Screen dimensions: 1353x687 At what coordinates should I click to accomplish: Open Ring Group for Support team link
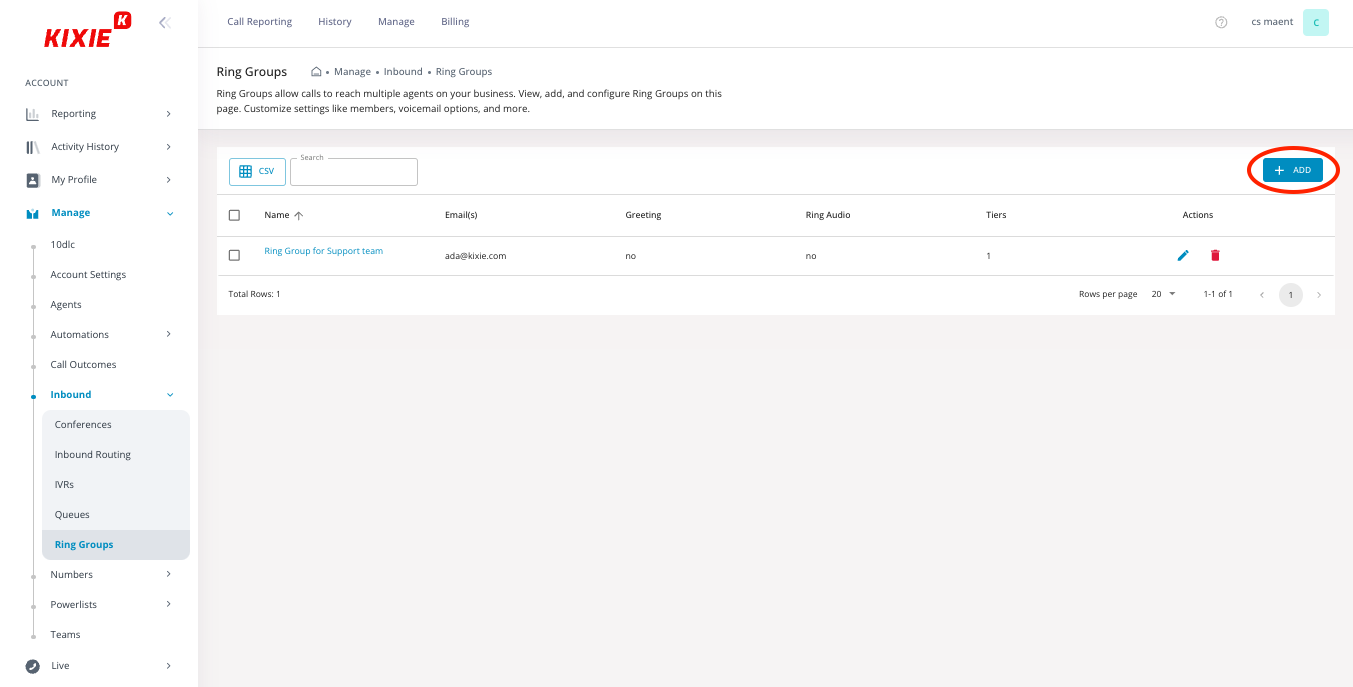point(323,252)
